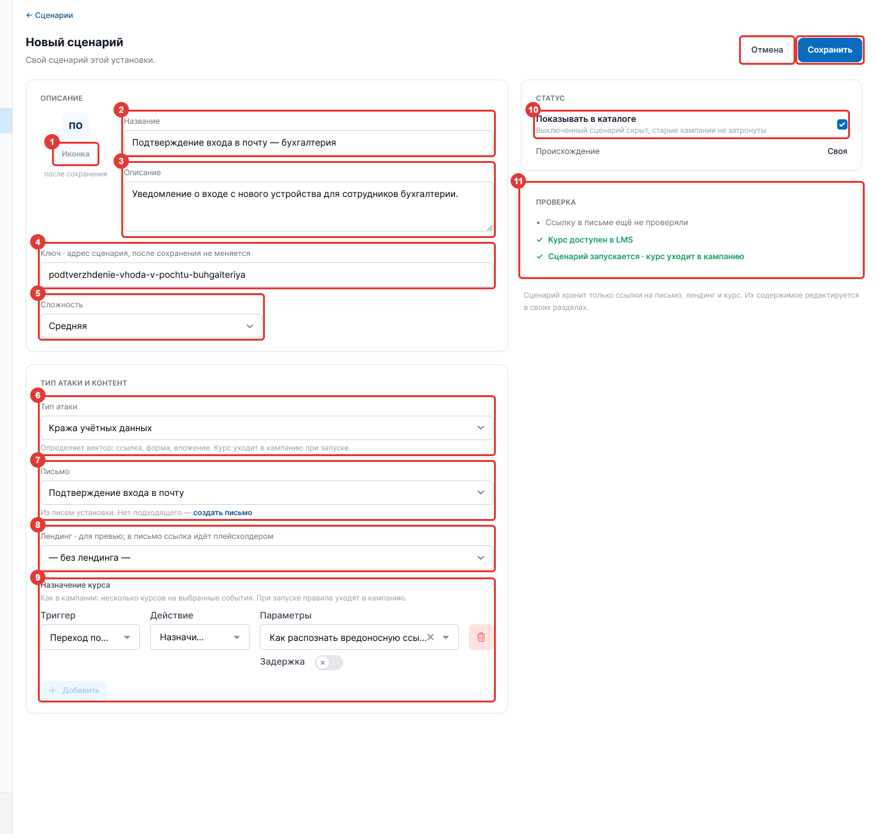Open the Сложность dropdown
This screenshot has height=834, width=875.
tap(151, 326)
